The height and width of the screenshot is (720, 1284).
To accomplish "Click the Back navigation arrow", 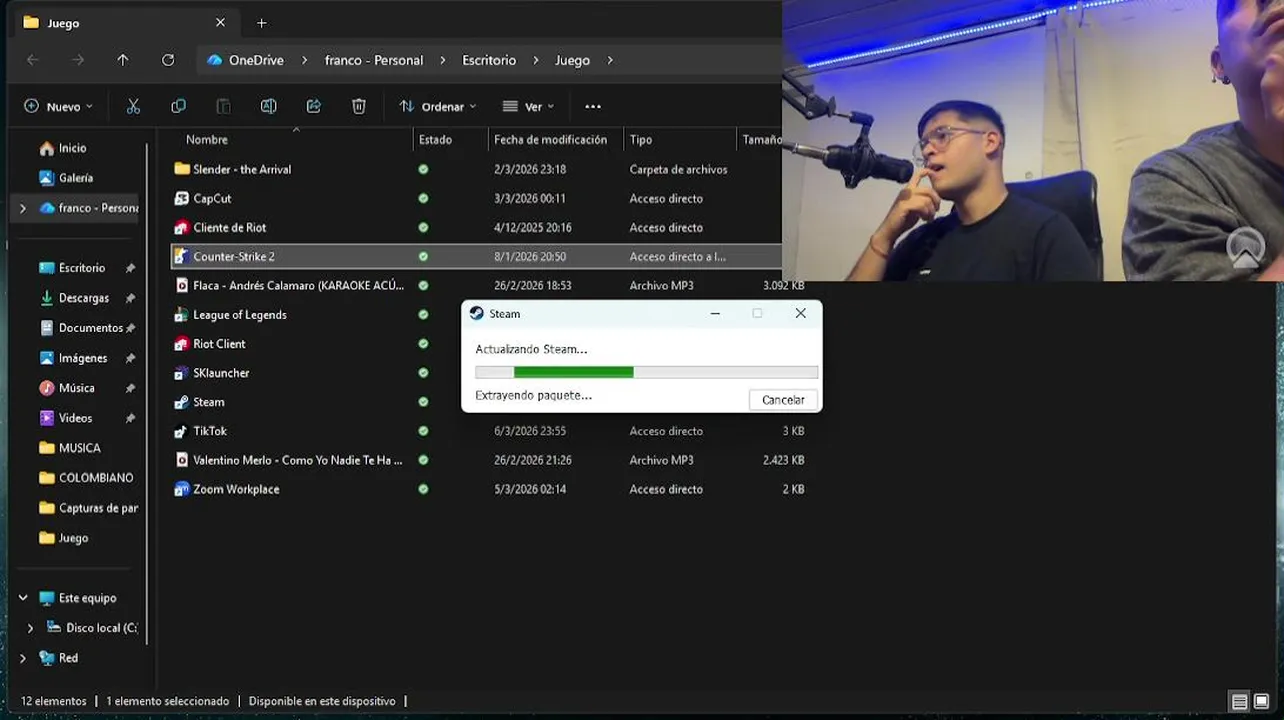I will click(33, 60).
